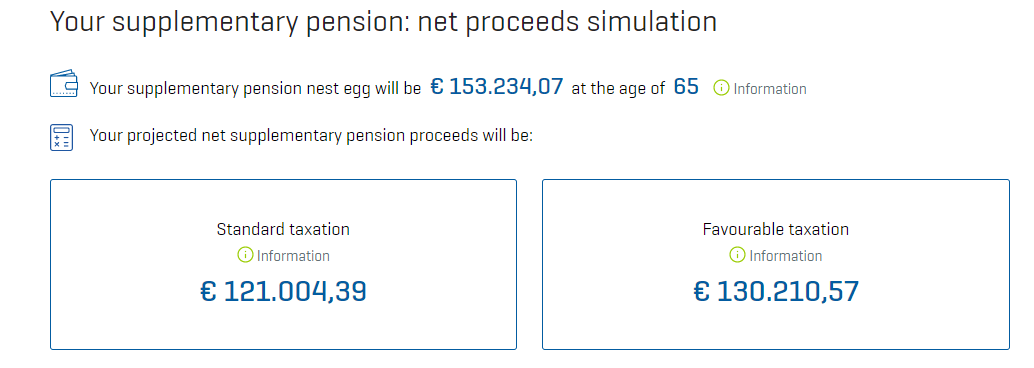Click the info icon under Standard taxation
Screen dimensions: 1034x368
click(x=245, y=255)
